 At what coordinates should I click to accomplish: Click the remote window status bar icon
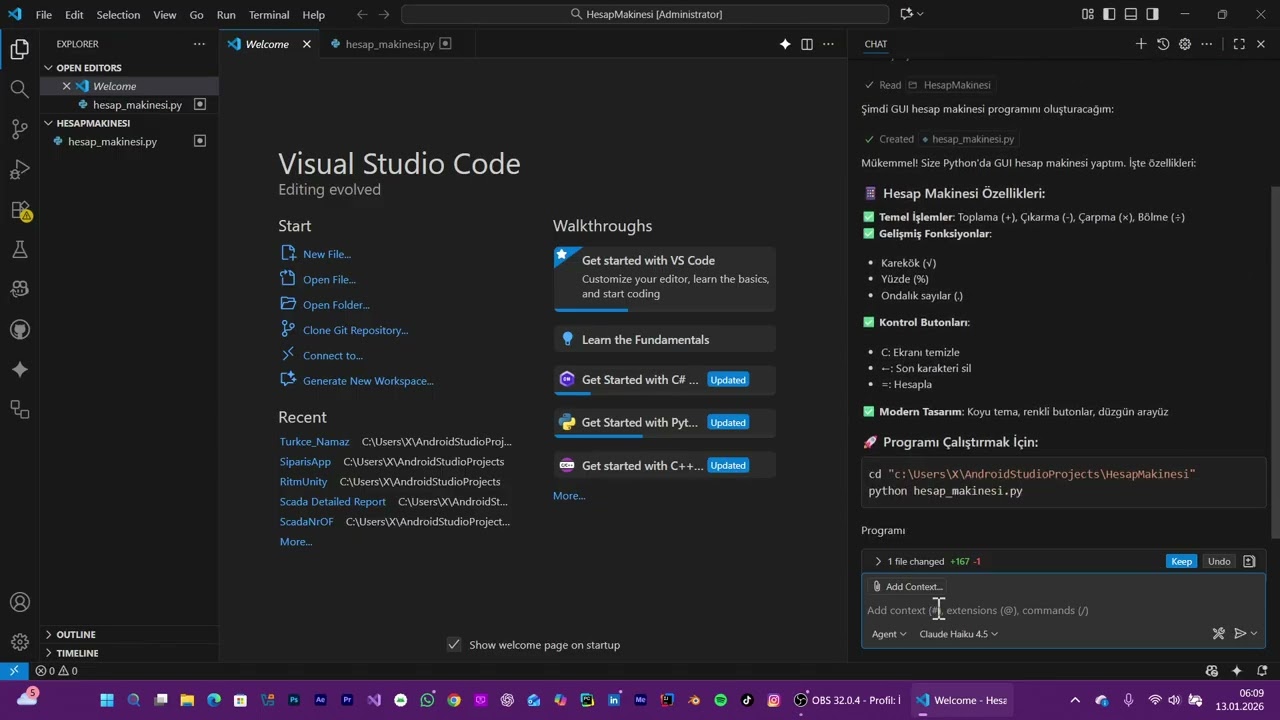tap(14, 671)
